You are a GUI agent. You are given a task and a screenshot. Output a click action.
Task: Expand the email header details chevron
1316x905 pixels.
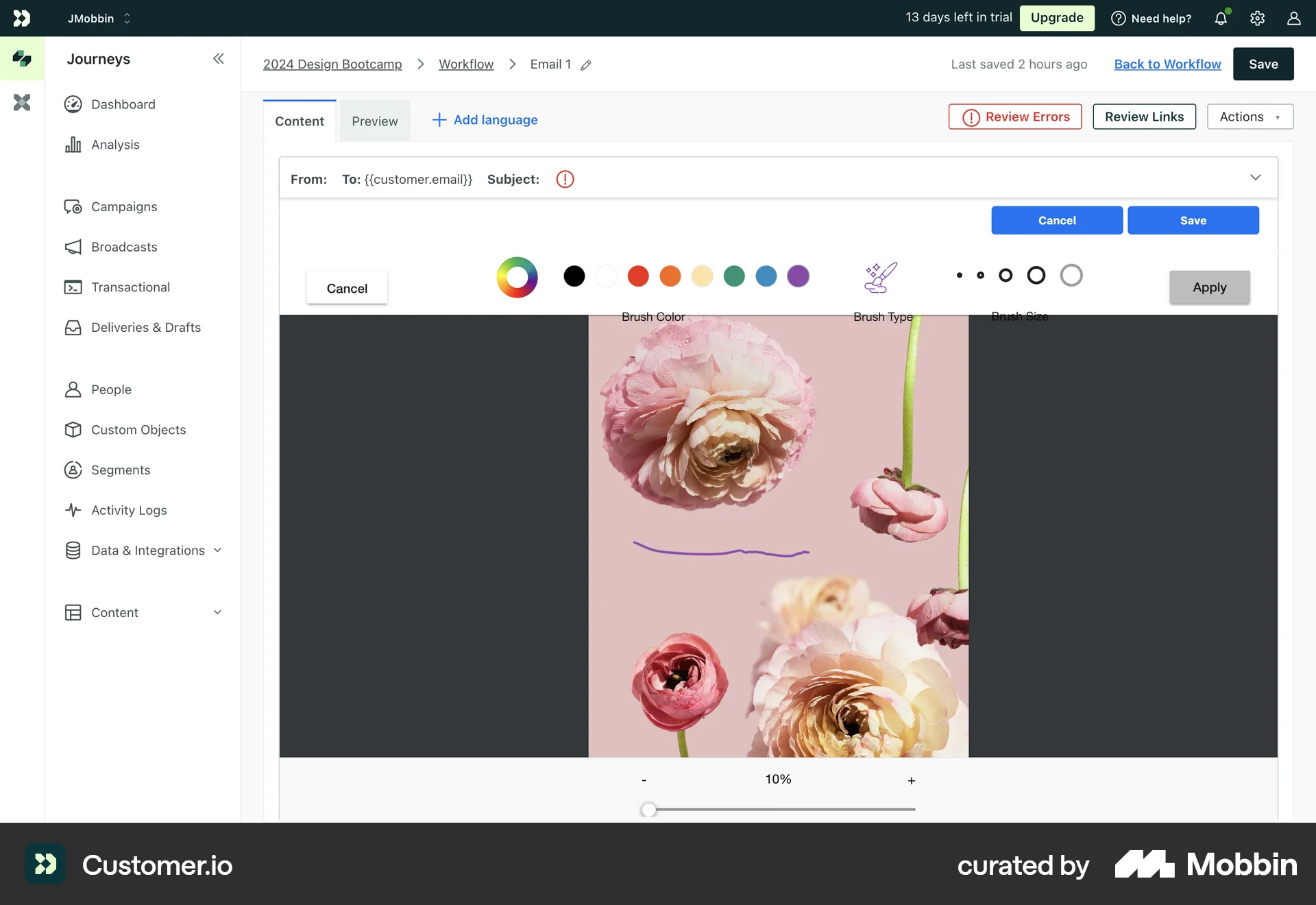(1256, 177)
